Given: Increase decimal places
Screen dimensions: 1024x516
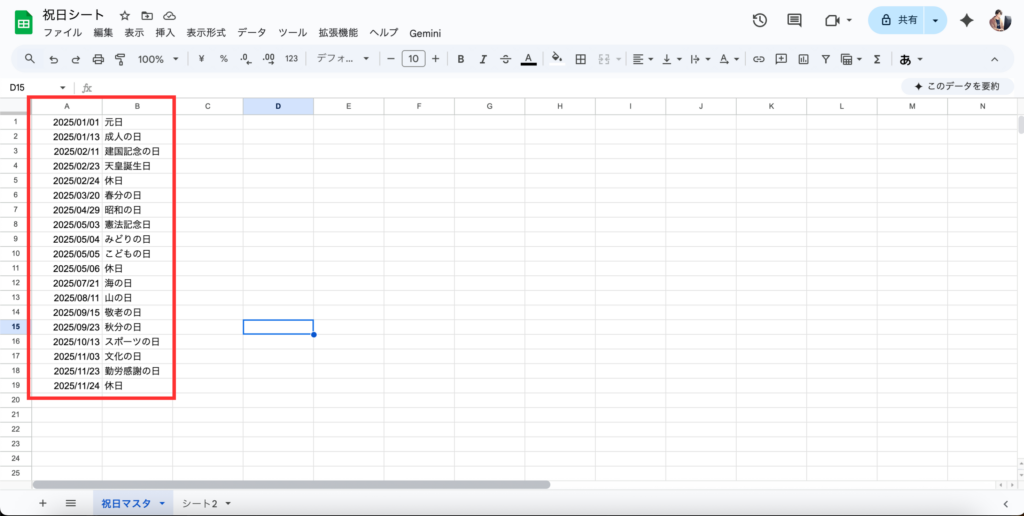Looking at the screenshot, I should point(268,59).
